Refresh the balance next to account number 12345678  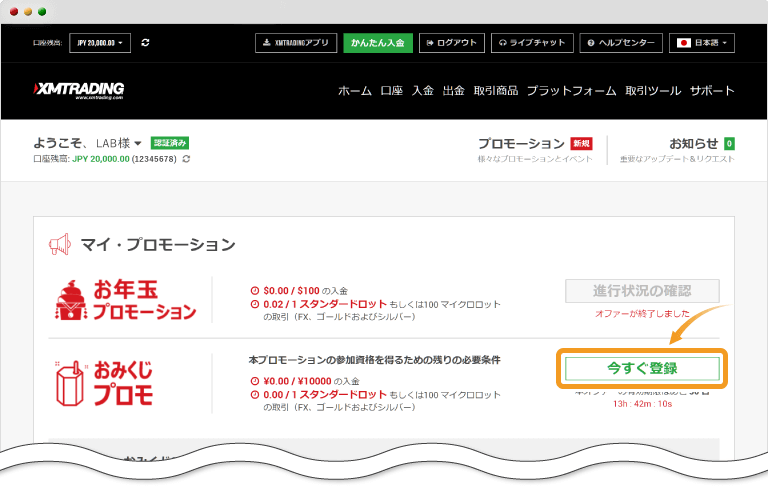point(186,159)
